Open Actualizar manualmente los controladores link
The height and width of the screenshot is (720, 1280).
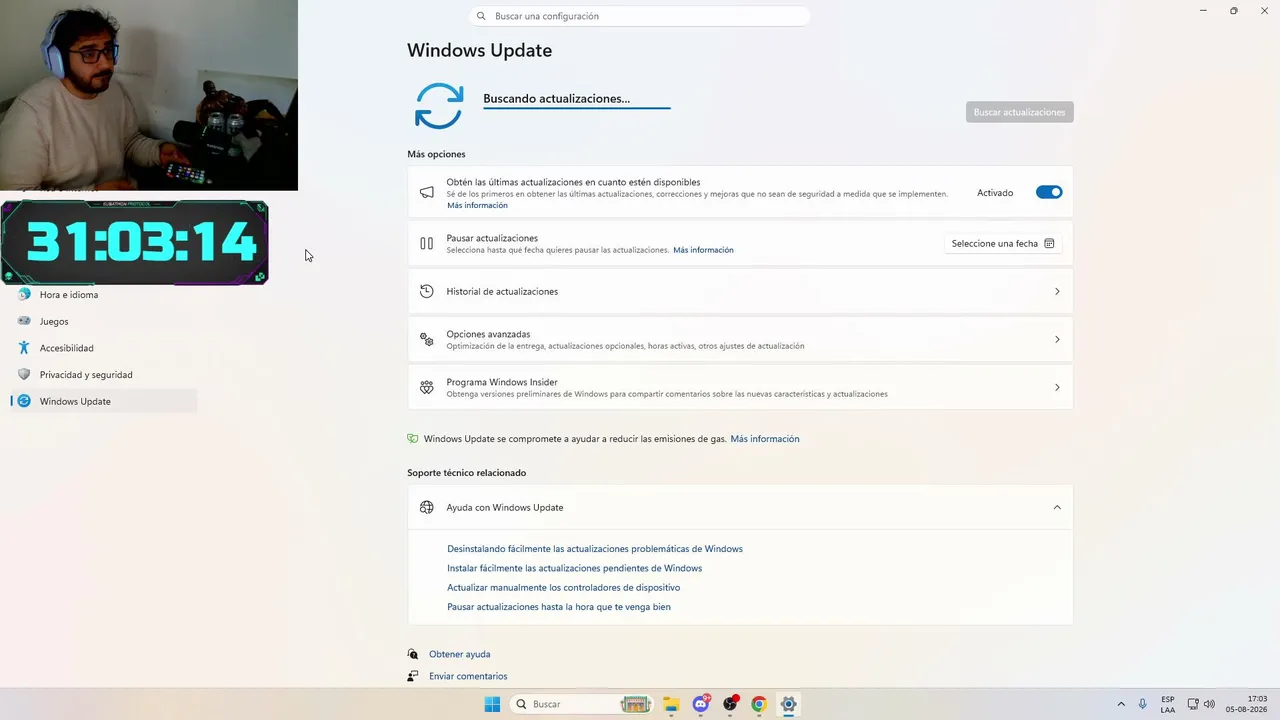pyautogui.click(x=563, y=588)
